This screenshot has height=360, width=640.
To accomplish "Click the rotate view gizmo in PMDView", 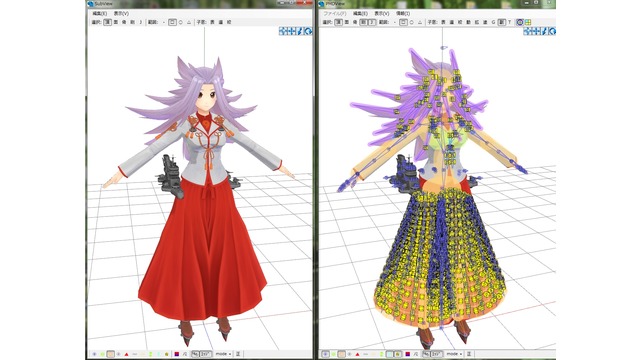I will (552, 31).
